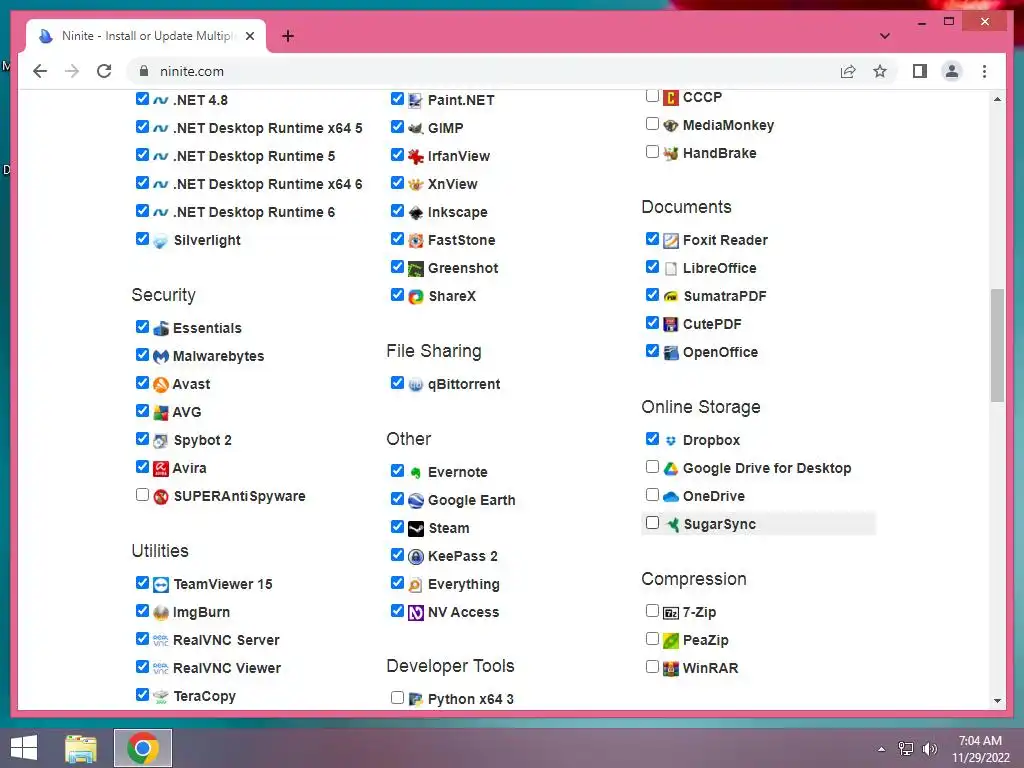Click the Greenshot icon

(x=415, y=268)
